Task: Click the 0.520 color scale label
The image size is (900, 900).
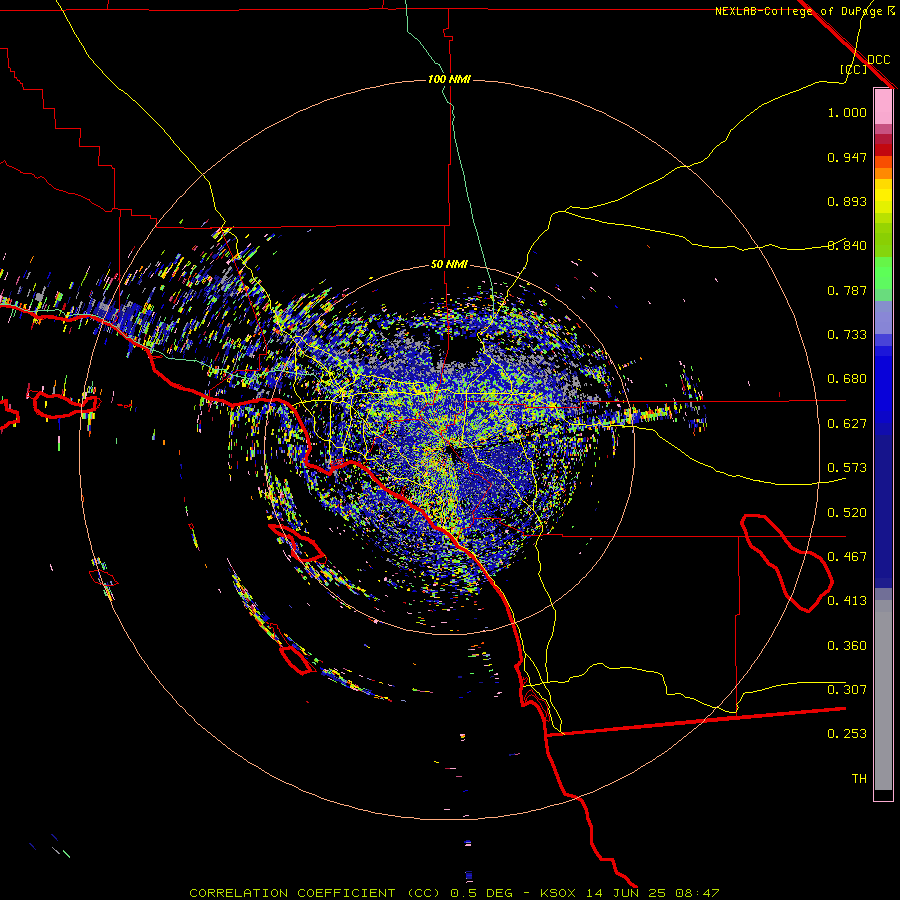Action: coord(847,513)
